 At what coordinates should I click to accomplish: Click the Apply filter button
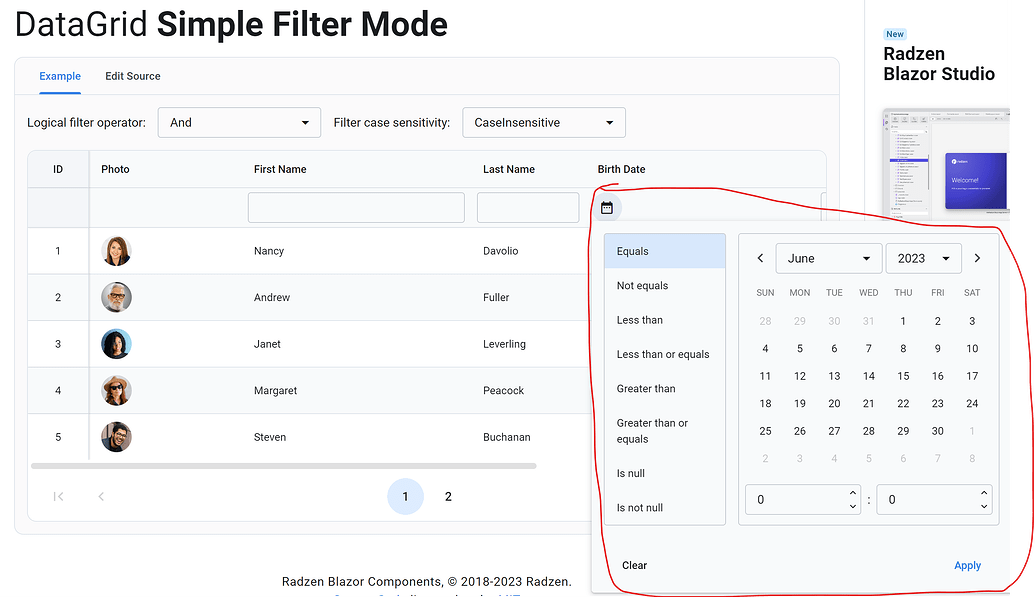pyautogui.click(x=967, y=565)
